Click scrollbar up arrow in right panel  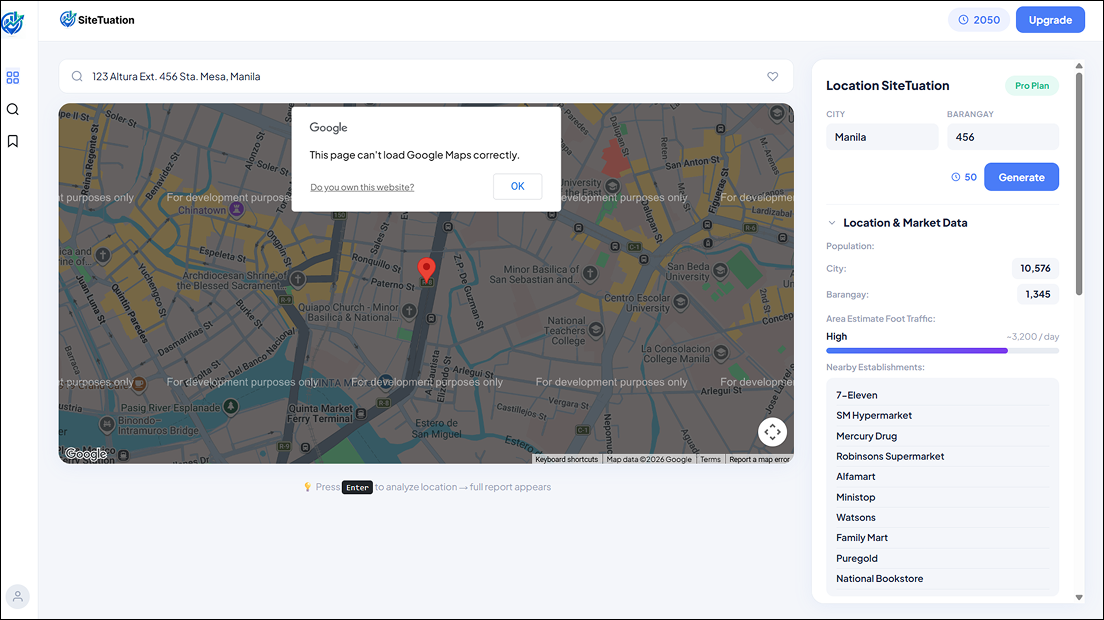[1079, 66]
